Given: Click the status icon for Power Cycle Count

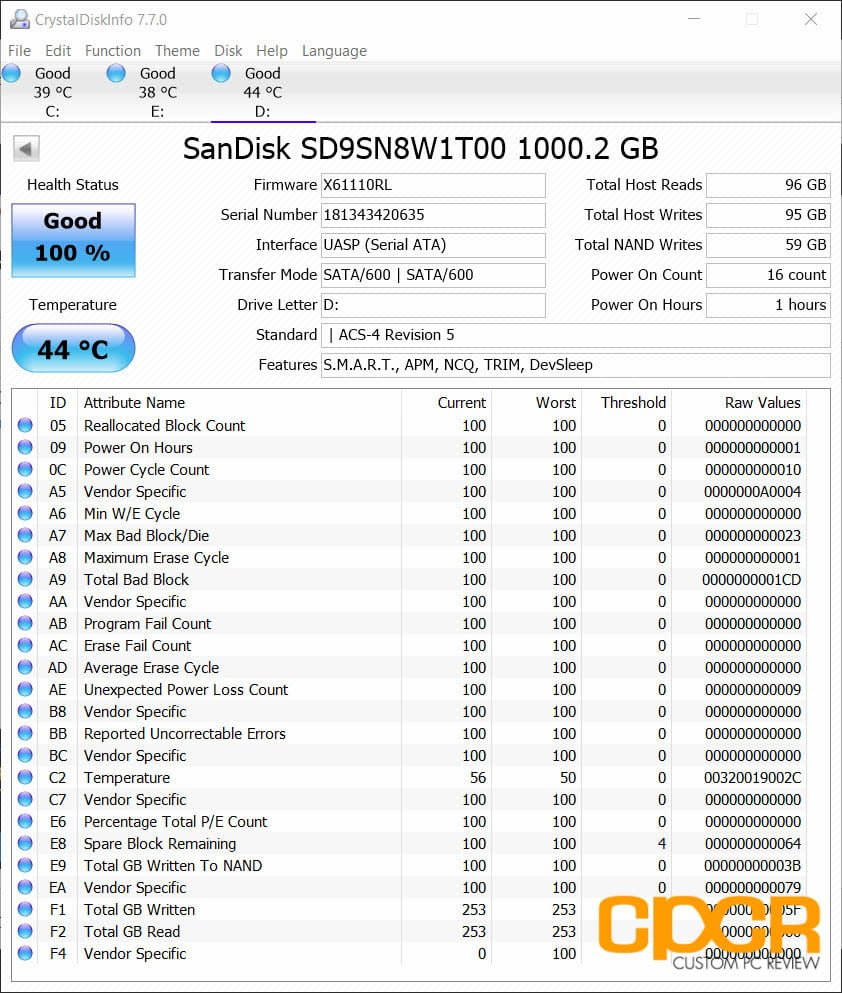Looking at the screenshot, I should [x=25, y=469].
